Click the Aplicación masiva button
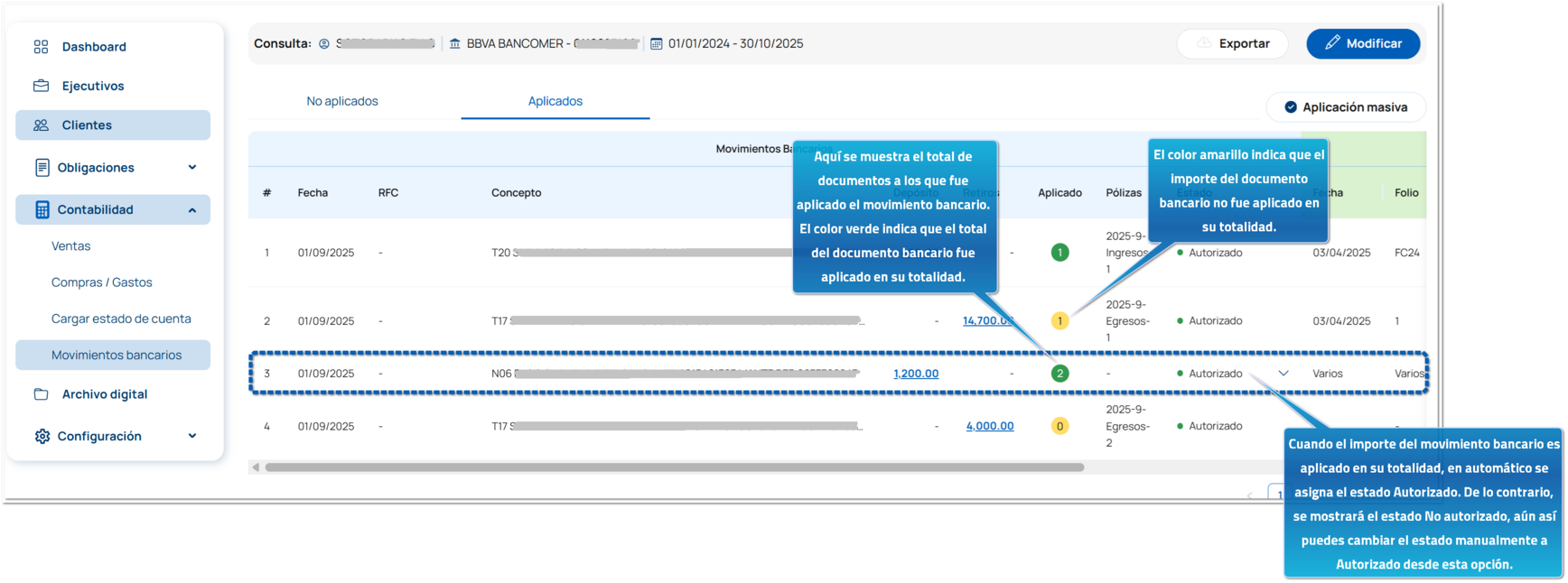The height and width of the screenshot is (583, 1568). (x=1346, y=107)
